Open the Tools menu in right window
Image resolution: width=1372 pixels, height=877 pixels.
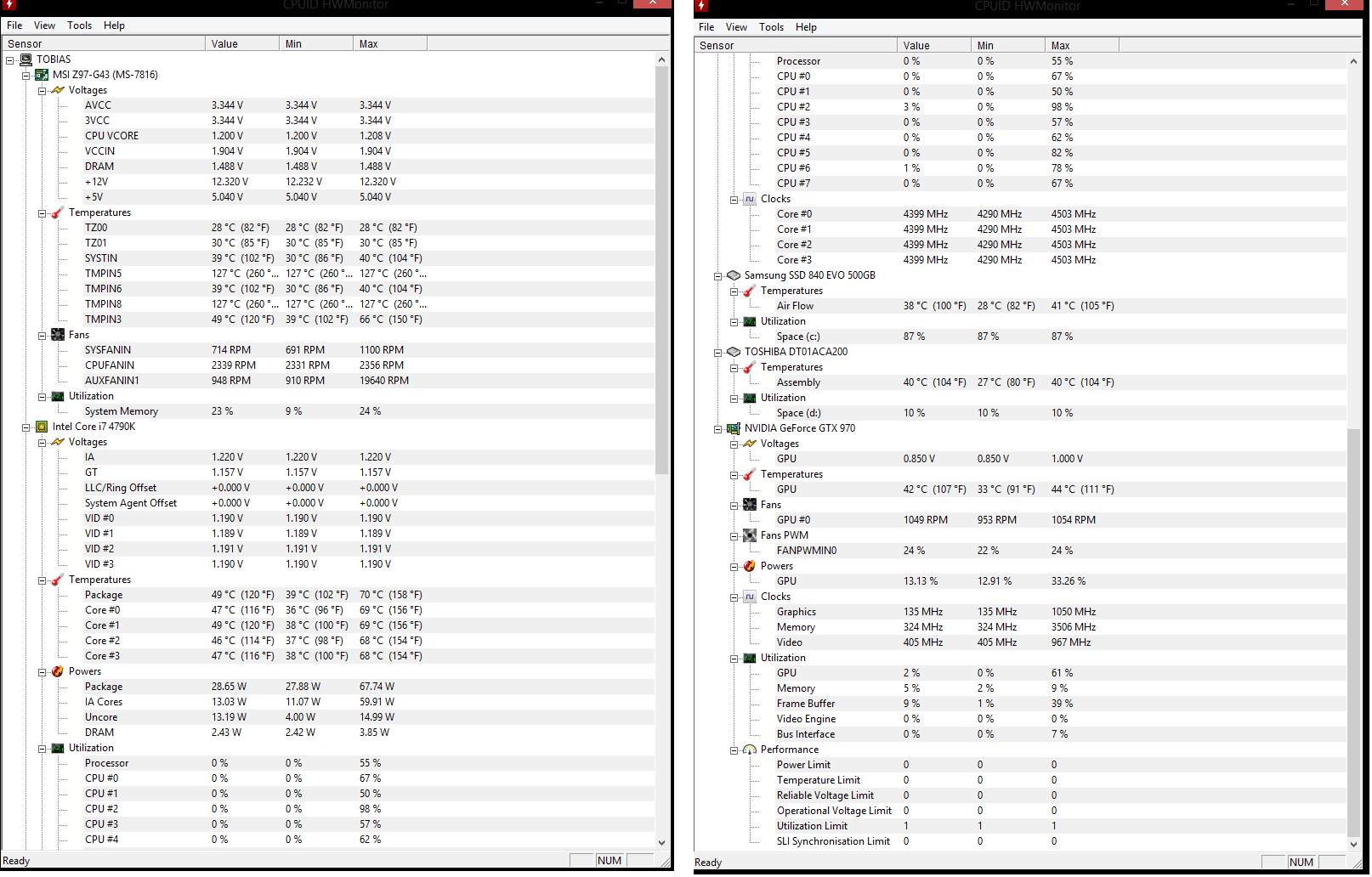click(x=772, y=27)
